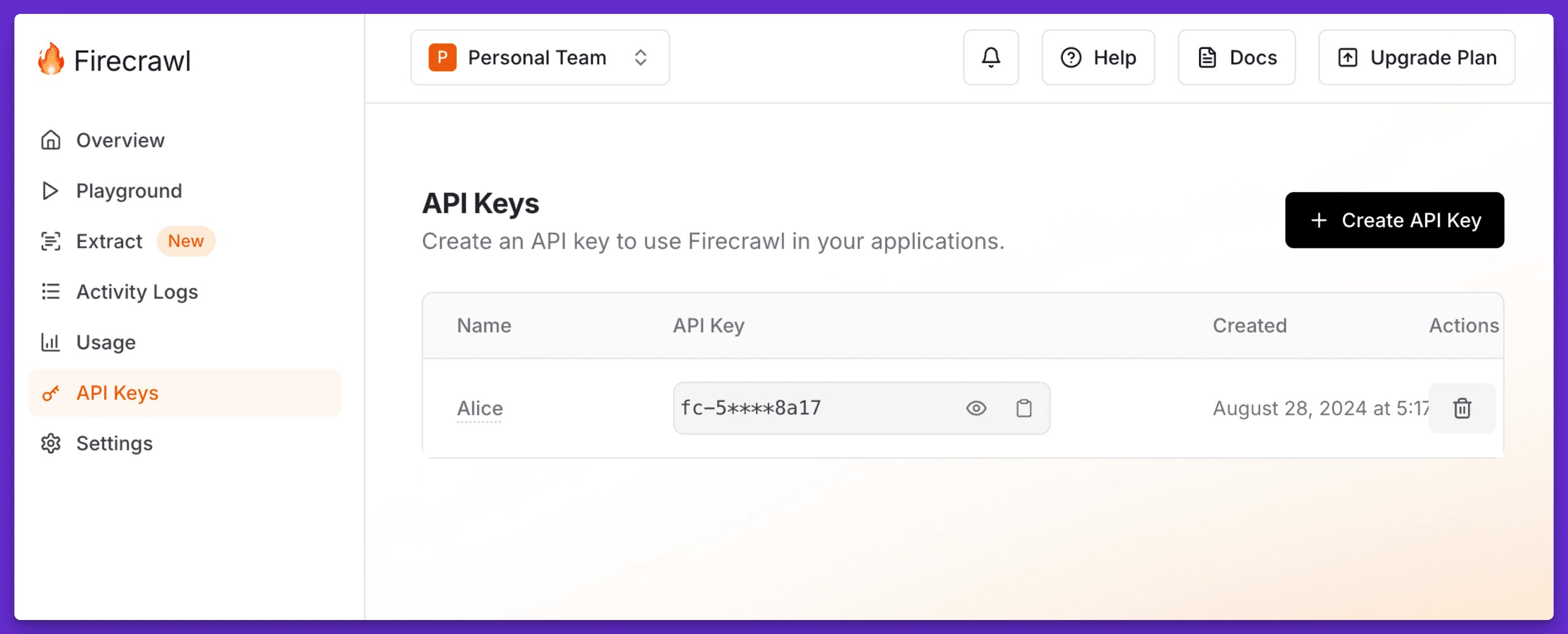1568x634 pixels.
Task: Click the key name Alice
Action: point(480,408)
